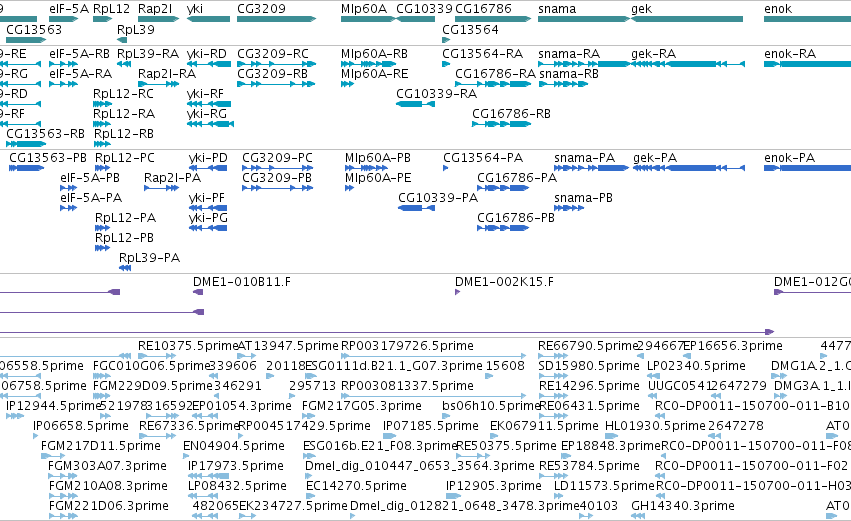Open protein label RpL39-PA
The height and width of the screenshot is (521, 851).
pyautogui.click(x=149, y=258)
